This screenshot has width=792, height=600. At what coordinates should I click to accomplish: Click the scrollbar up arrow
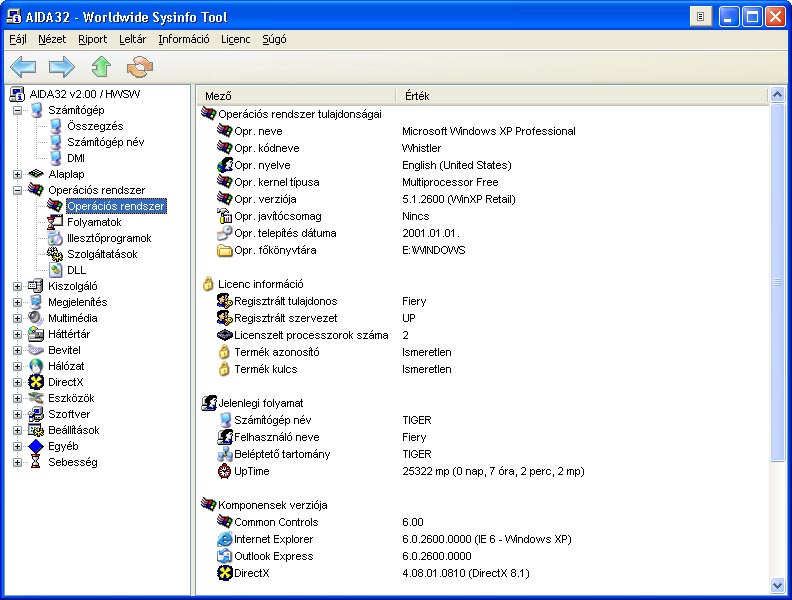pyautogui.click(x=777, y=94)
